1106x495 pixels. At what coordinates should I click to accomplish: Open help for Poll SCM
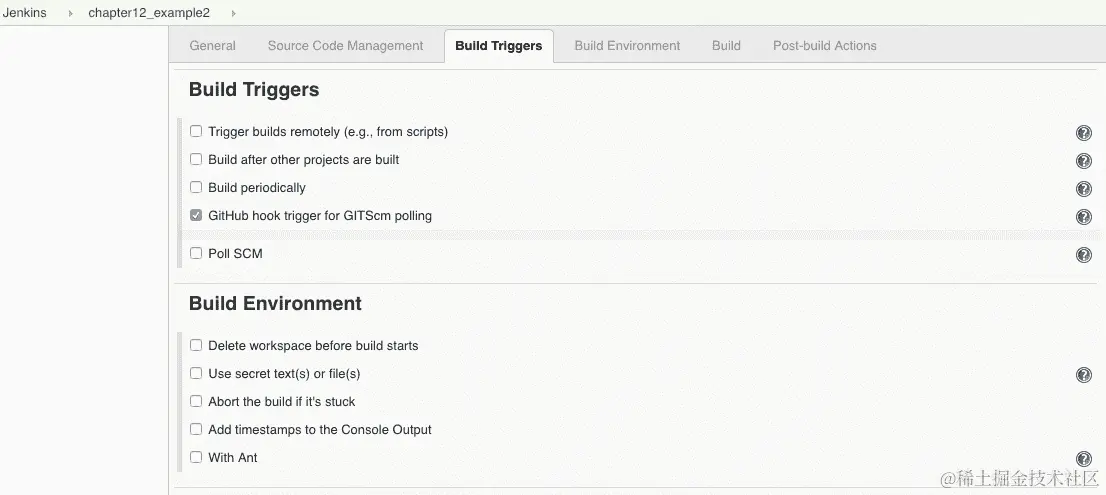pos(1083,255)
